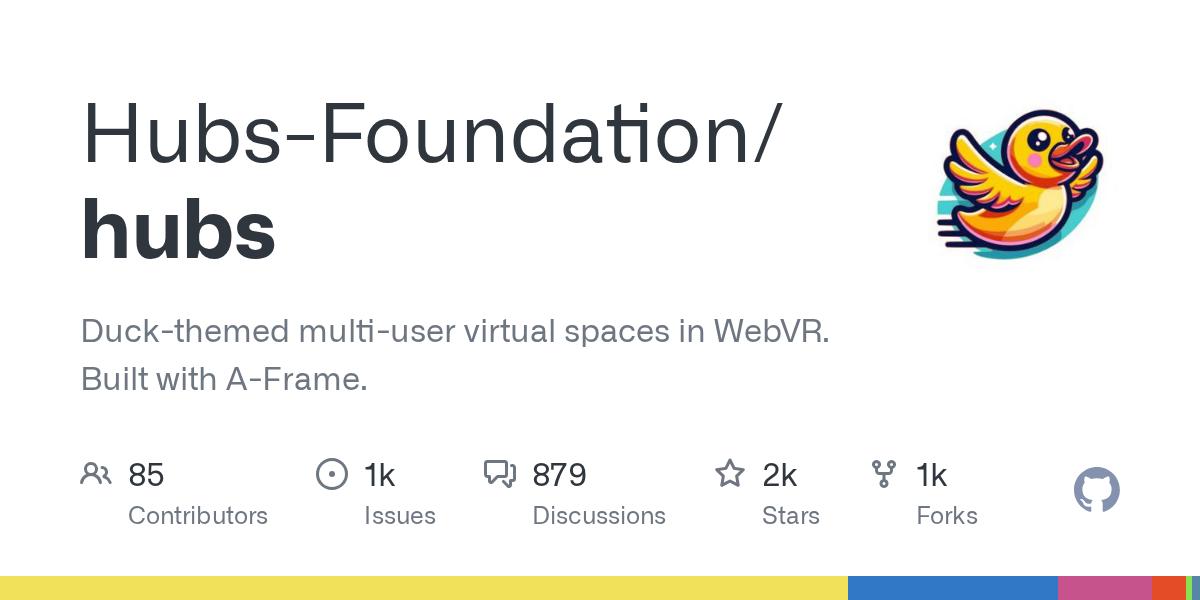
Task: Click the 879 discussions count
Action: pos(559,475)
